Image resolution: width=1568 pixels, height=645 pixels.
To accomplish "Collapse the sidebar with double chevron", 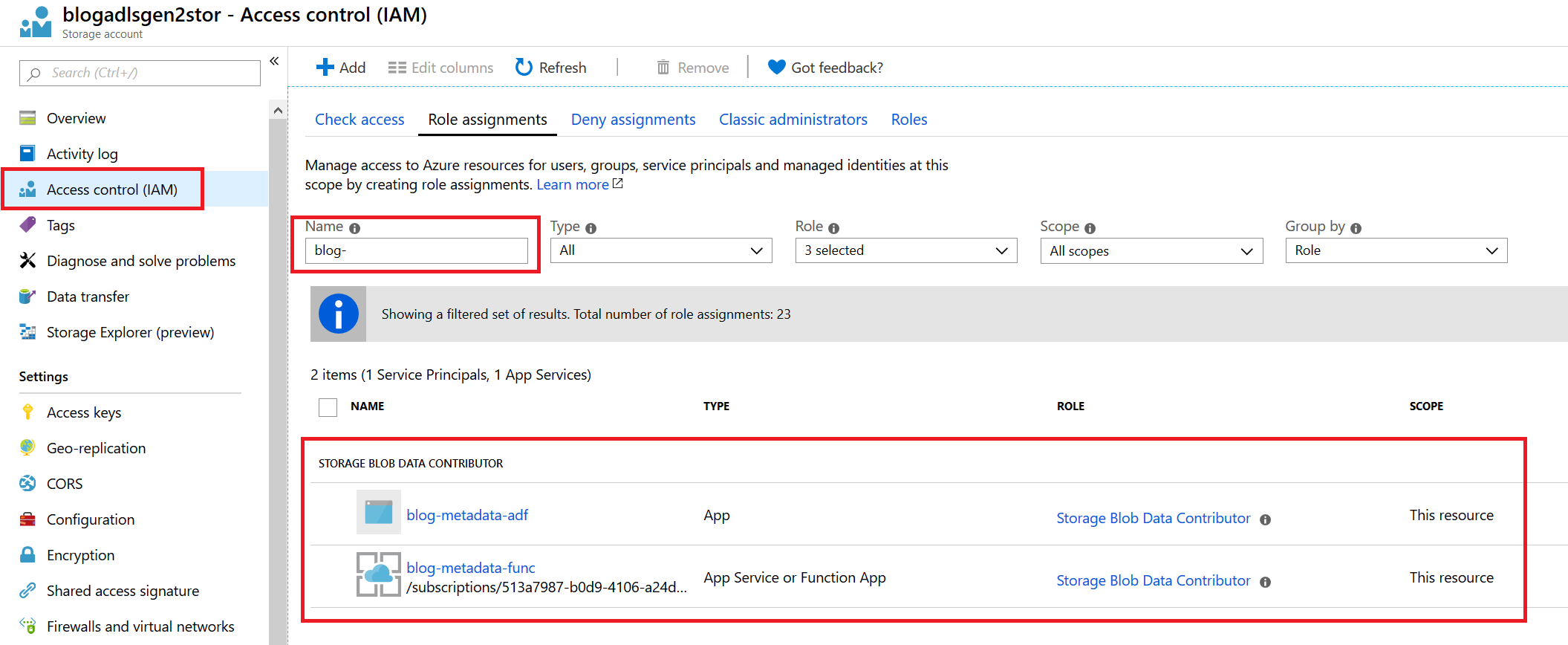I will pos(274,61).
